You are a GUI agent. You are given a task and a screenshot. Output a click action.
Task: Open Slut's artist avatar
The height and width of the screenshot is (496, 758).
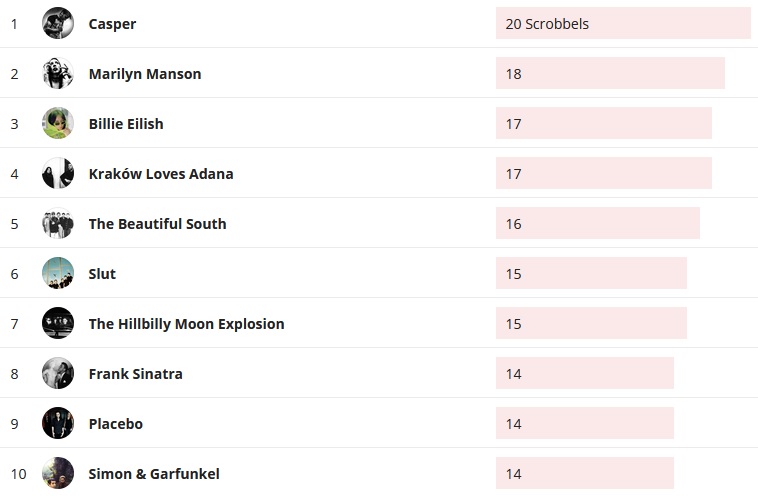58,273
